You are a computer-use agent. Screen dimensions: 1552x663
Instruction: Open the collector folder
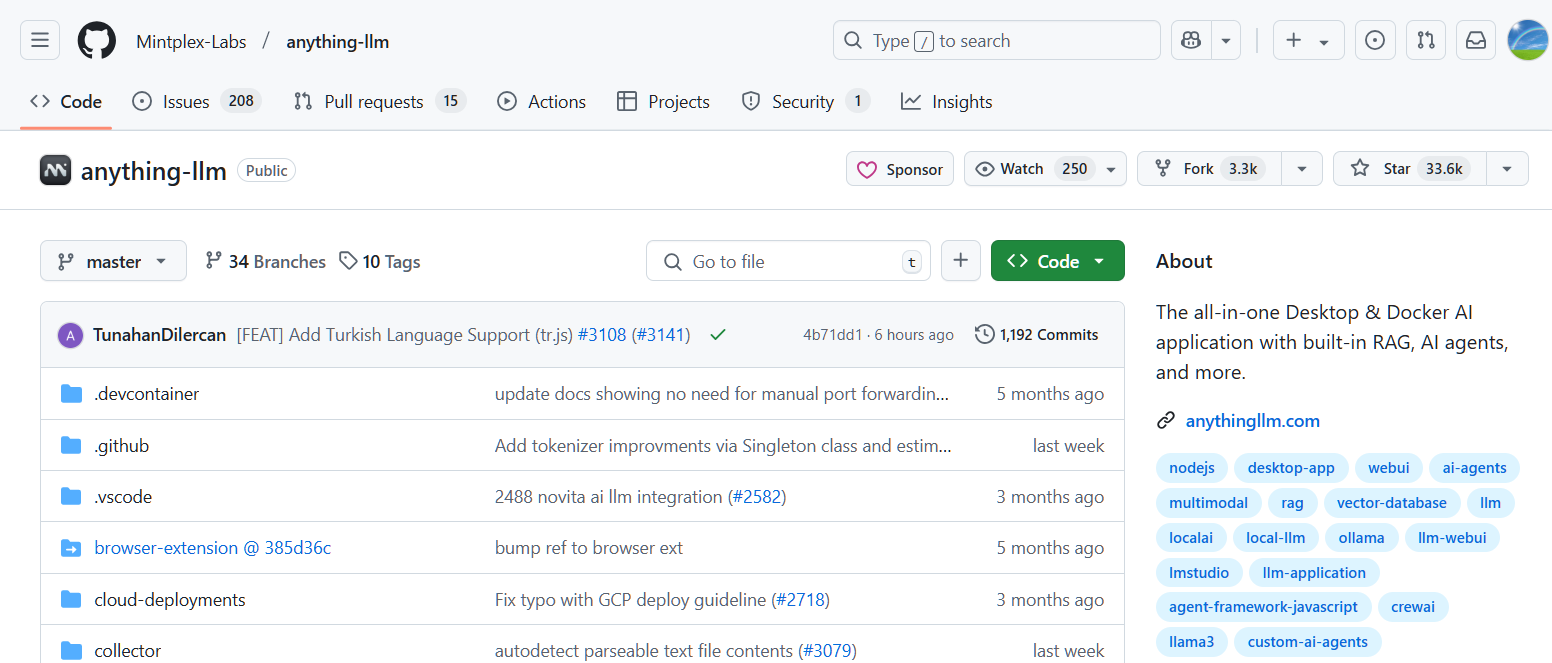(x=128, y=651)
